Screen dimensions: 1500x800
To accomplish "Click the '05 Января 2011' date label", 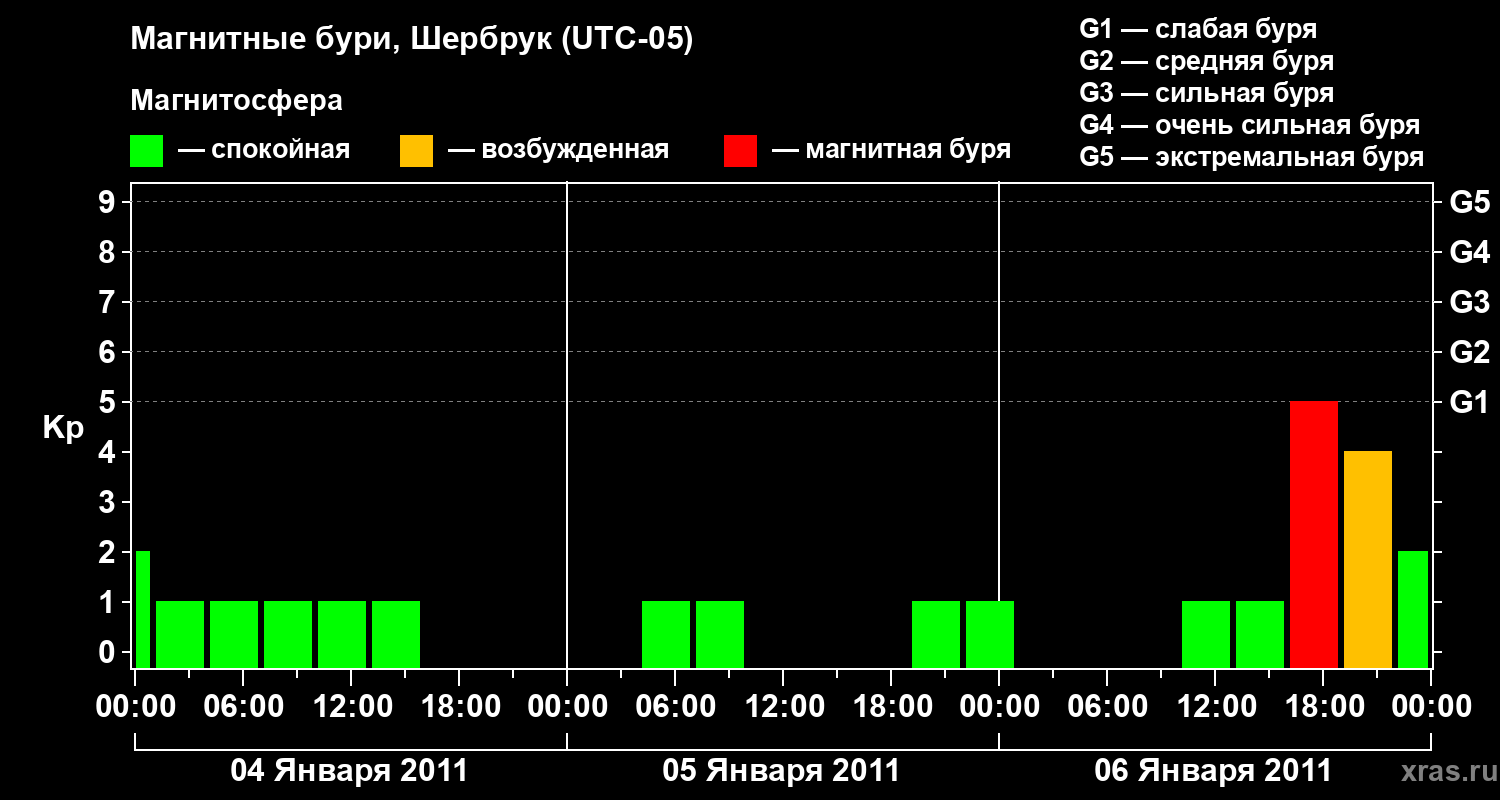I will 781,771.
